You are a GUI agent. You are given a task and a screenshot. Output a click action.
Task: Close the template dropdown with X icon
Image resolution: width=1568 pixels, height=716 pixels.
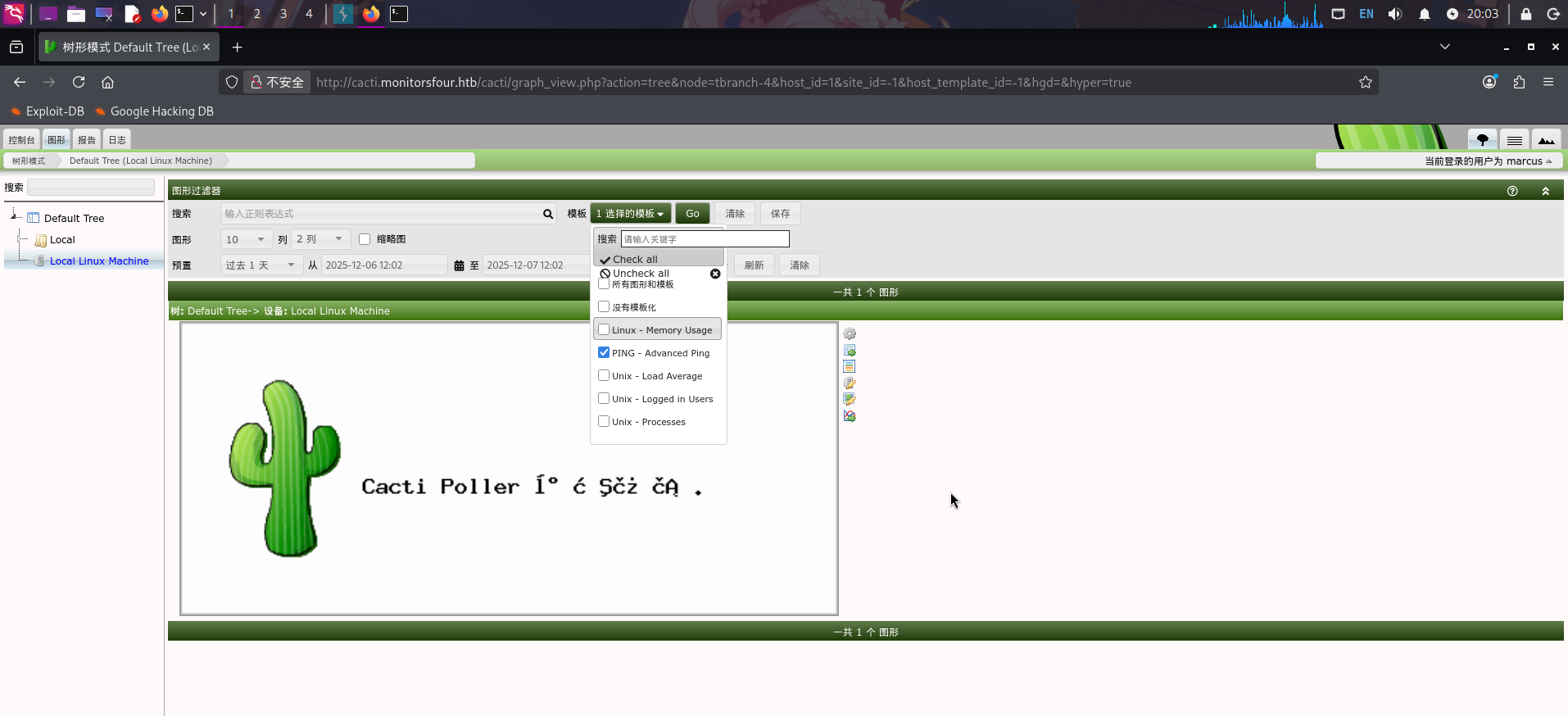tap(715, 274)
